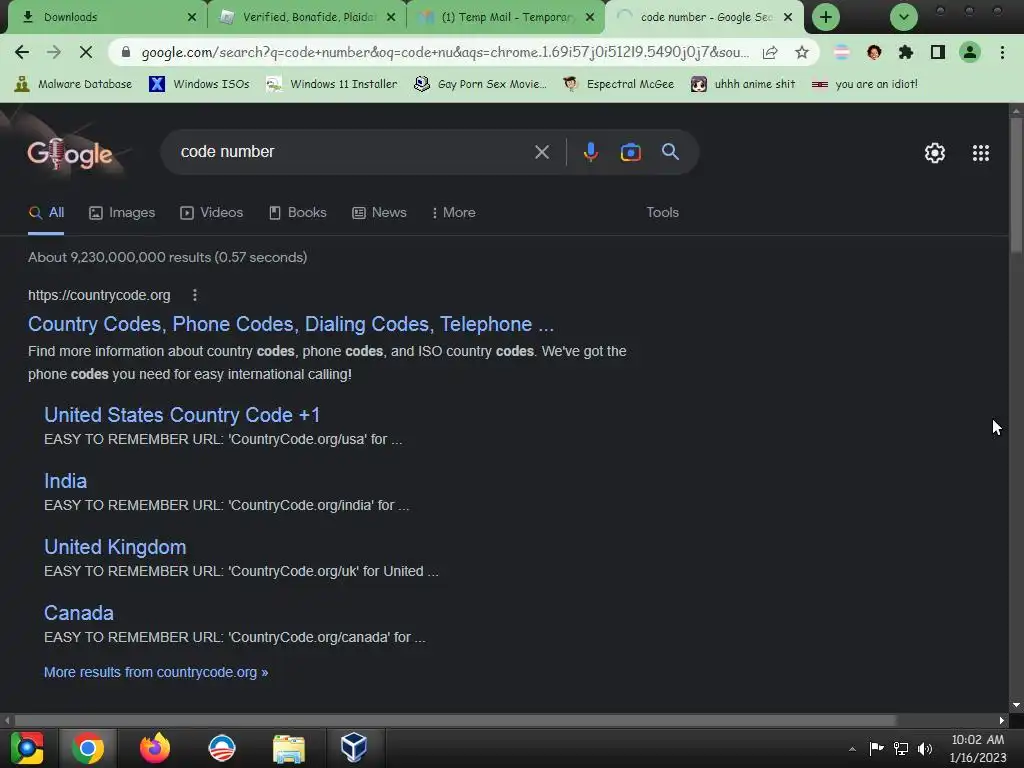The height and width of the screenshot is (768, 1024).
Task: Open the Google apps grid
Action: tap(980, 153)
